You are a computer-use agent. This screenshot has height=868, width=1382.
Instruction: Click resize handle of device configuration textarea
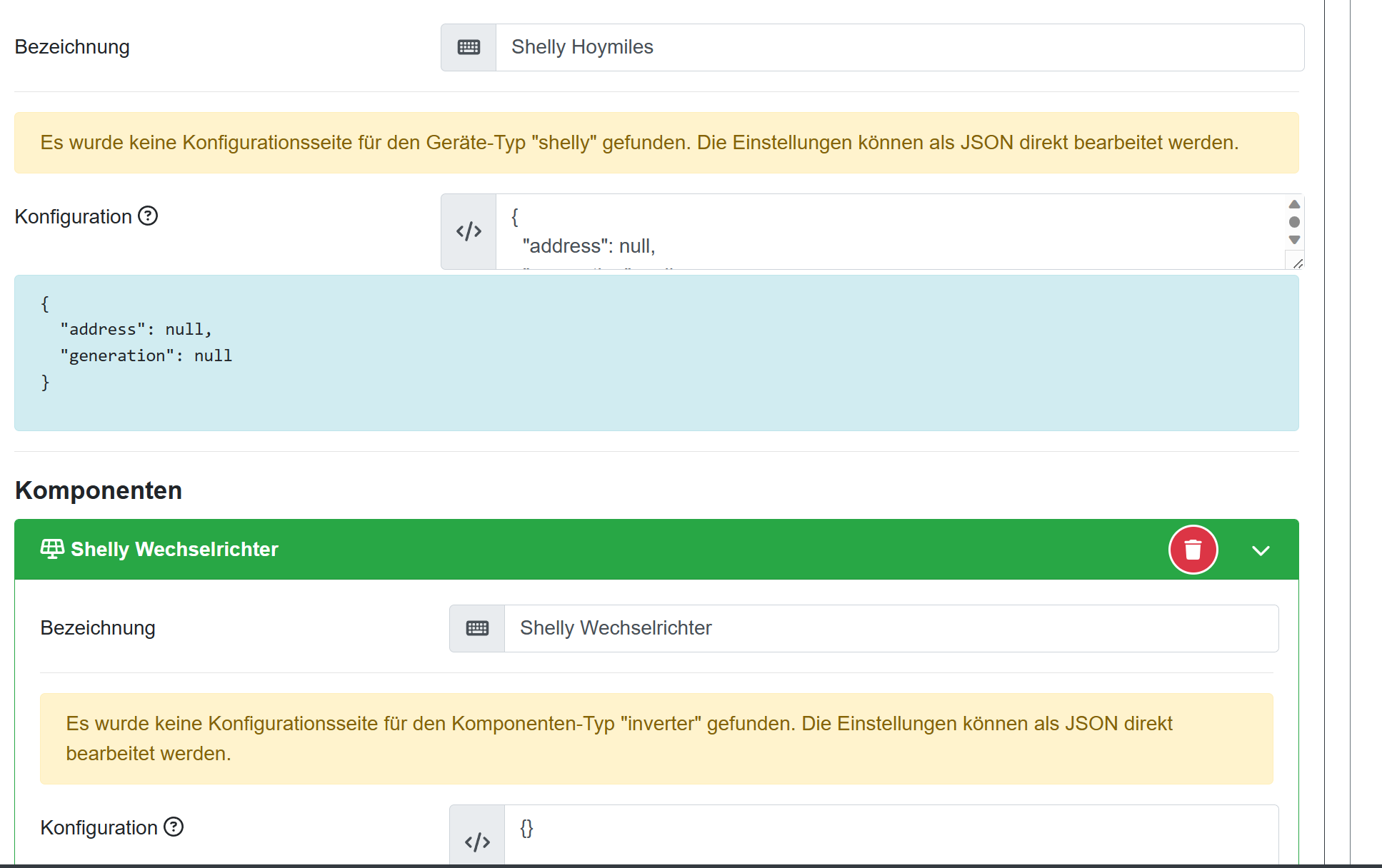[x=1298, y=263]
